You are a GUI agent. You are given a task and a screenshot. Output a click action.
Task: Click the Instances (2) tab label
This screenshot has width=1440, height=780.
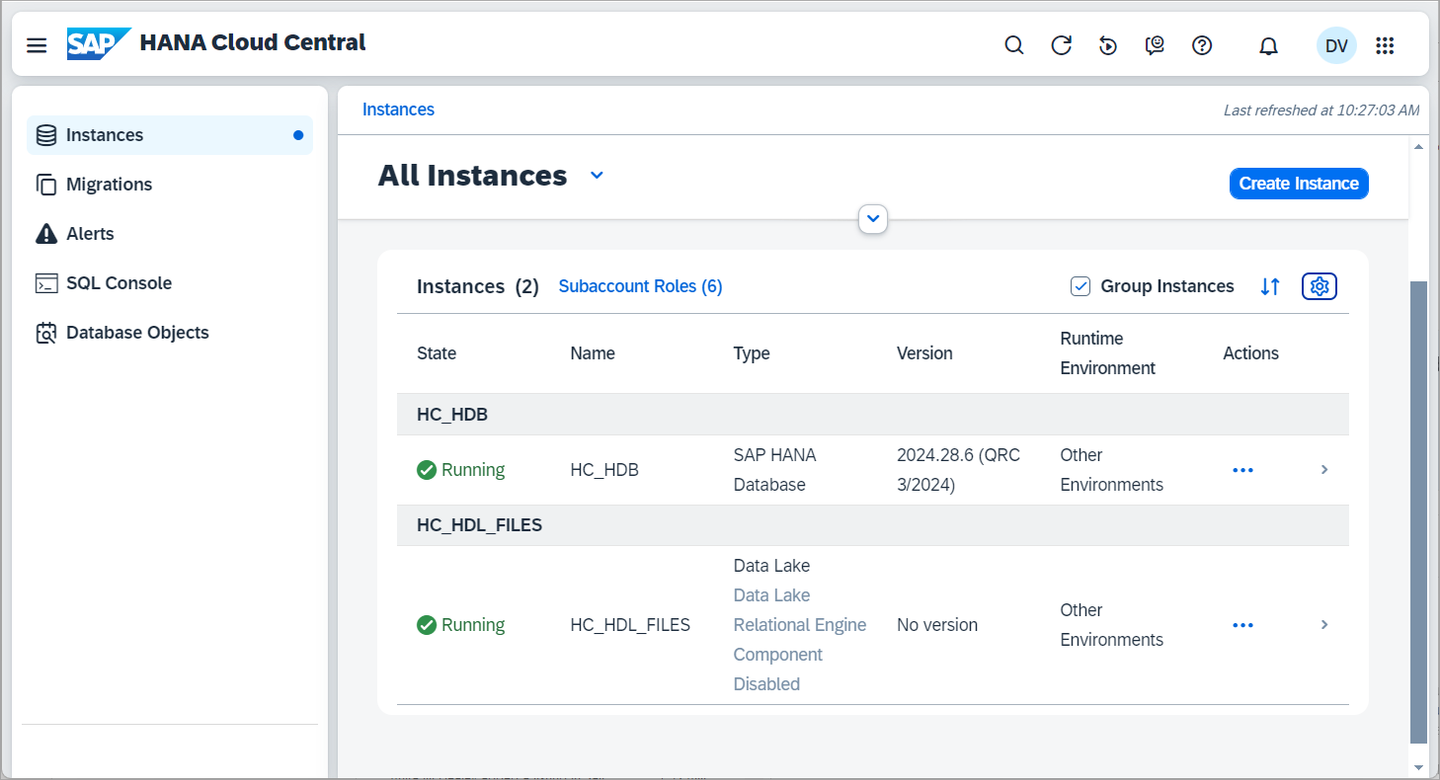pos(477,287)
